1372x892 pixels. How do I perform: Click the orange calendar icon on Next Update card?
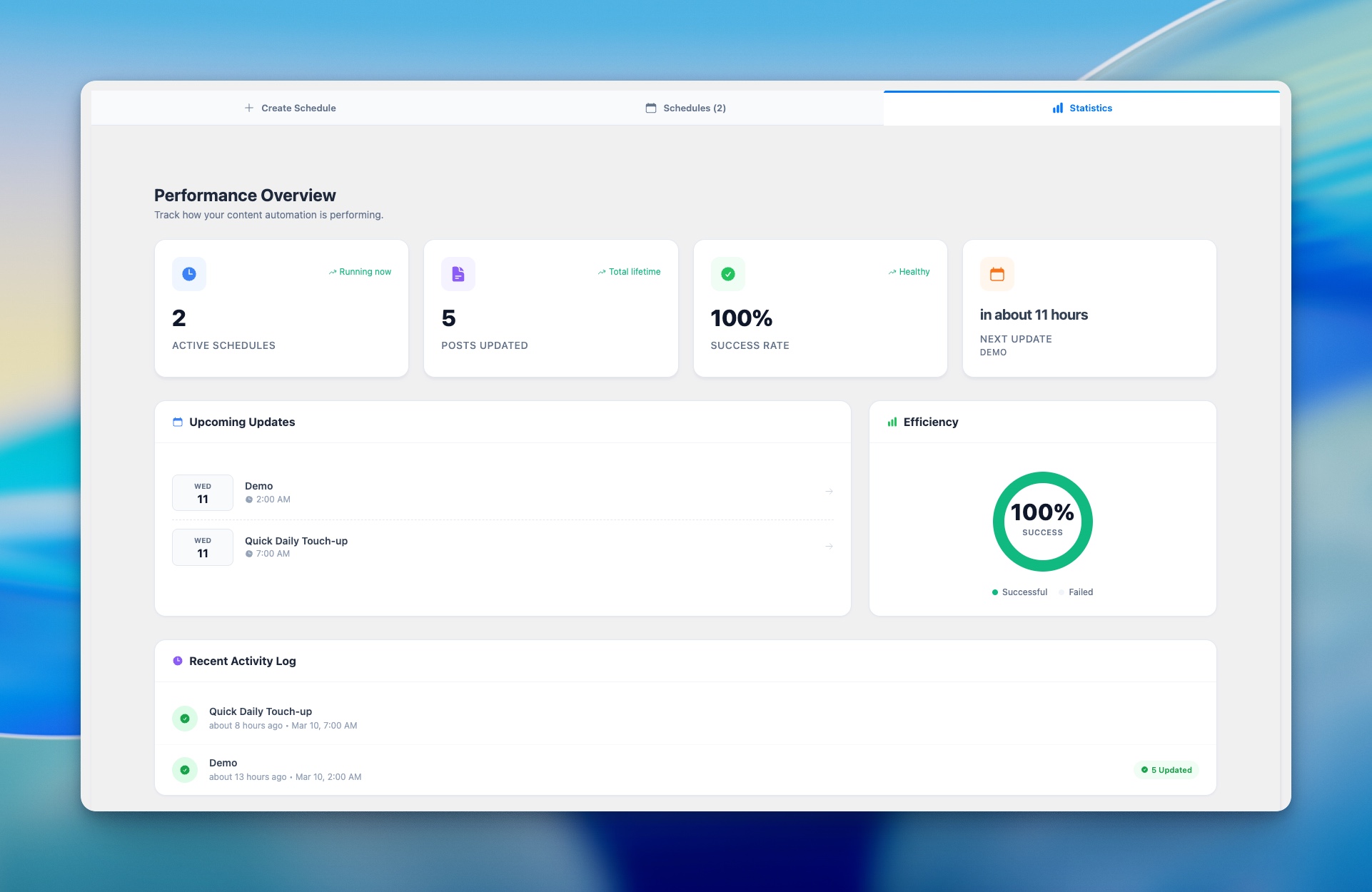pos(997,274)
